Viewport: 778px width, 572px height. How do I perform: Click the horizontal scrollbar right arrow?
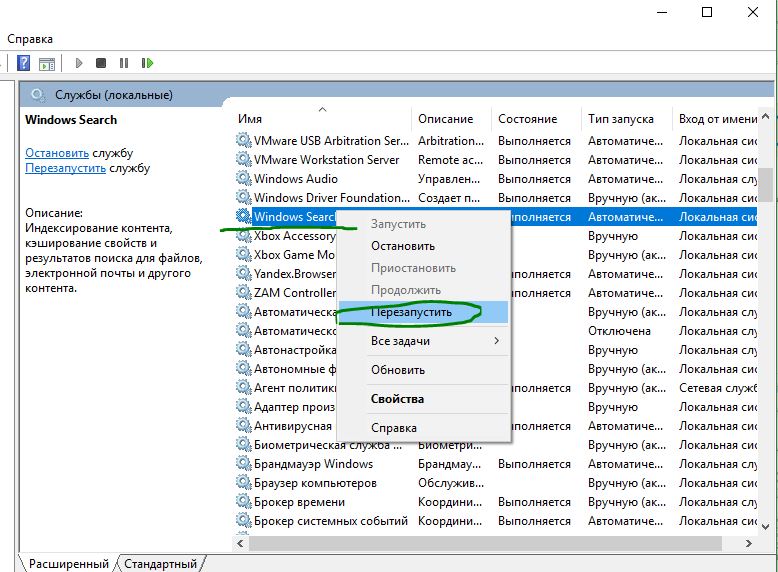[x=749, y=544]
